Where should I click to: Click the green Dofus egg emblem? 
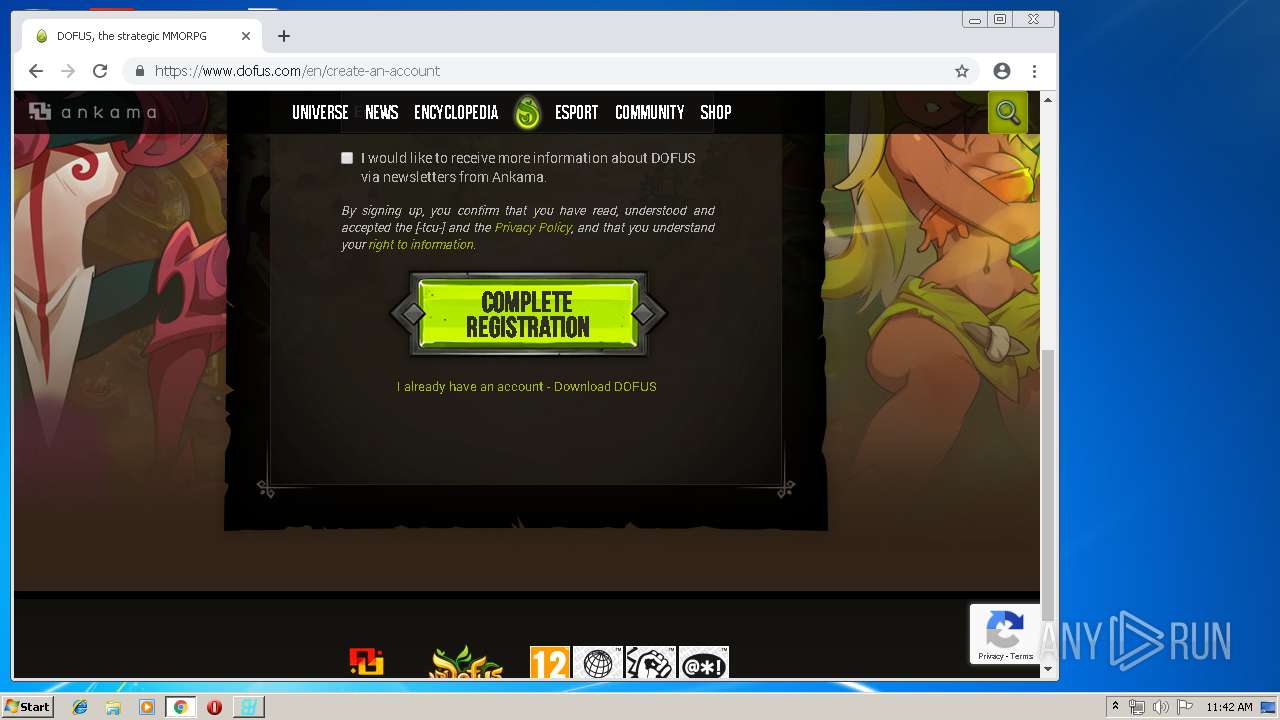coord(527,113)
